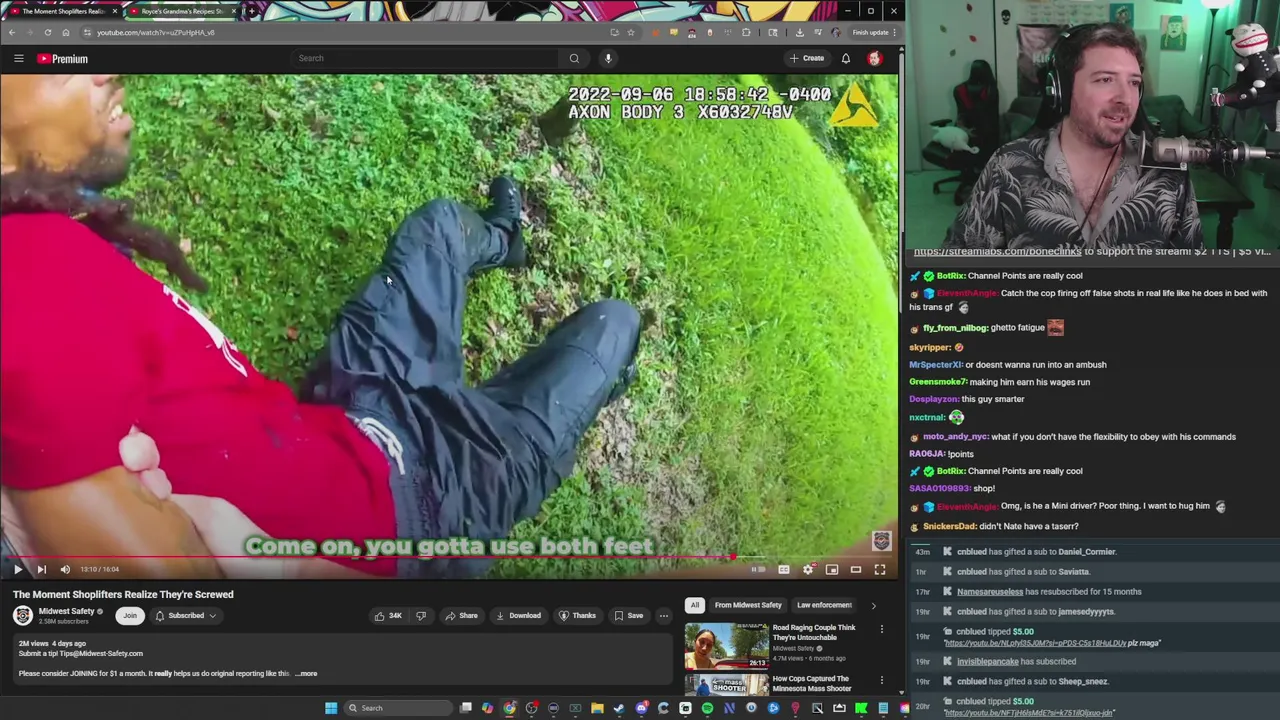Screen dimensions: 1280x720
Task: Open a new browser tab
Action: 251,11
